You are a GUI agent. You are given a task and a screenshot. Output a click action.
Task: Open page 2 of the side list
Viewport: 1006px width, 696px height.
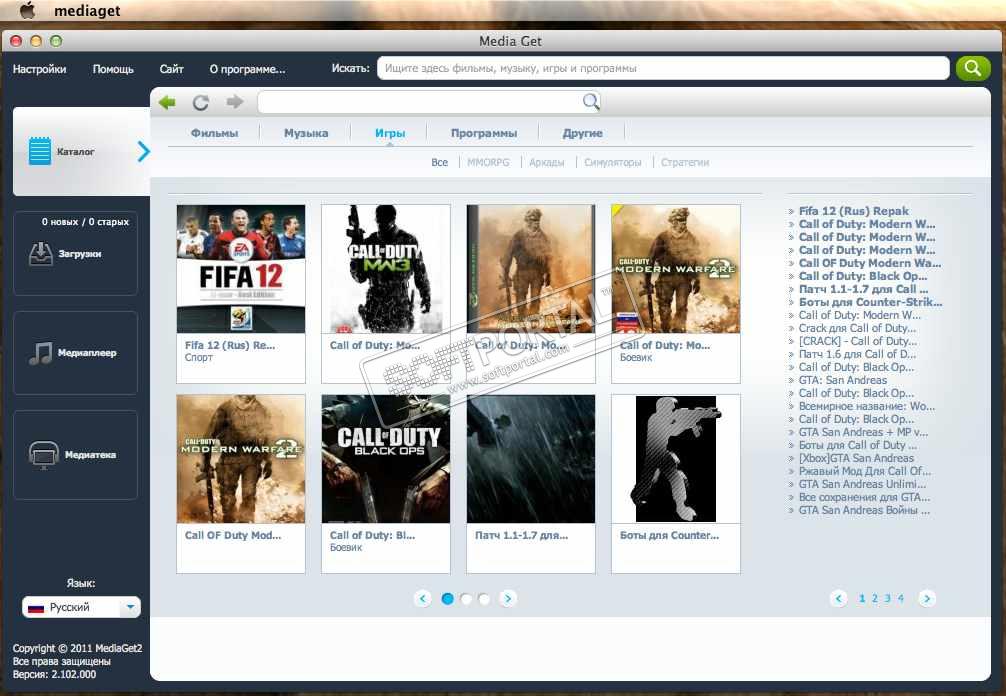coord(874,598)
